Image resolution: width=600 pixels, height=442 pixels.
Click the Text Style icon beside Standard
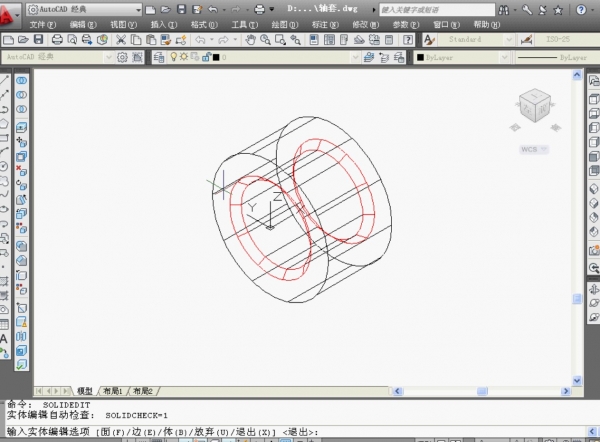click(429, 39)
